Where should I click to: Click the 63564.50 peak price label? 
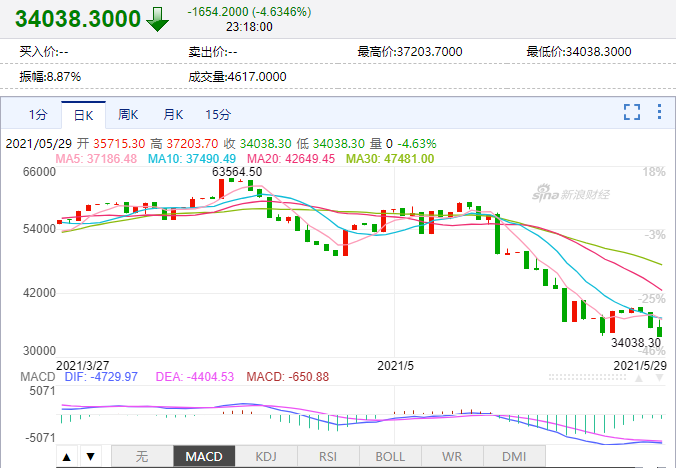pyautogui.click(x=237, y=172)
